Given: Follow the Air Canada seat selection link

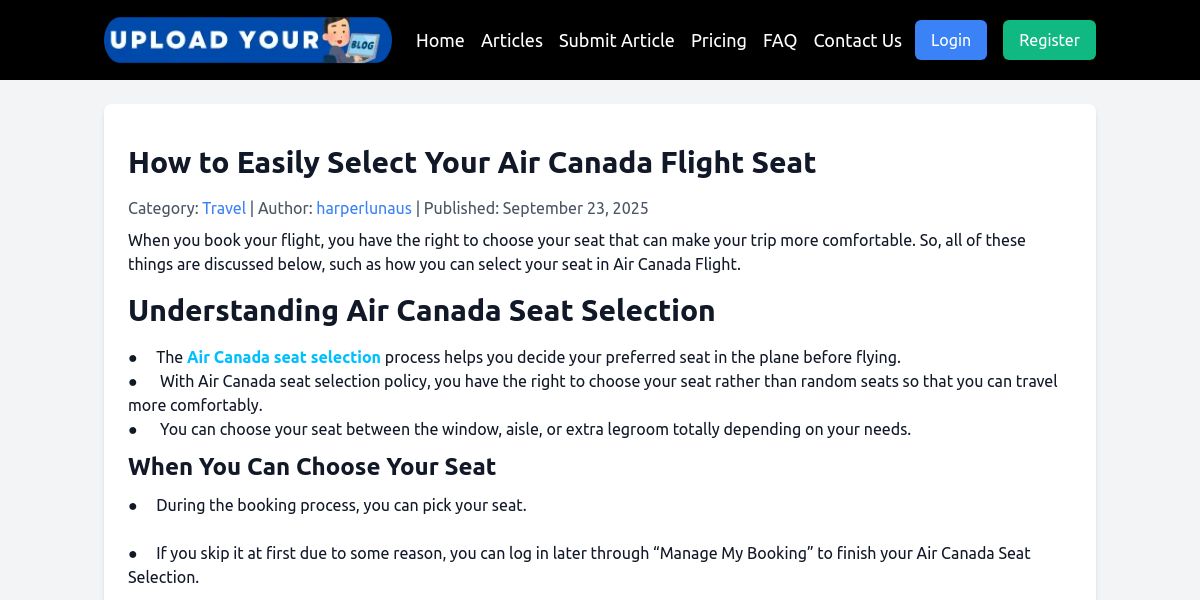Looking at the screenshot, I should tap(284, 357).
